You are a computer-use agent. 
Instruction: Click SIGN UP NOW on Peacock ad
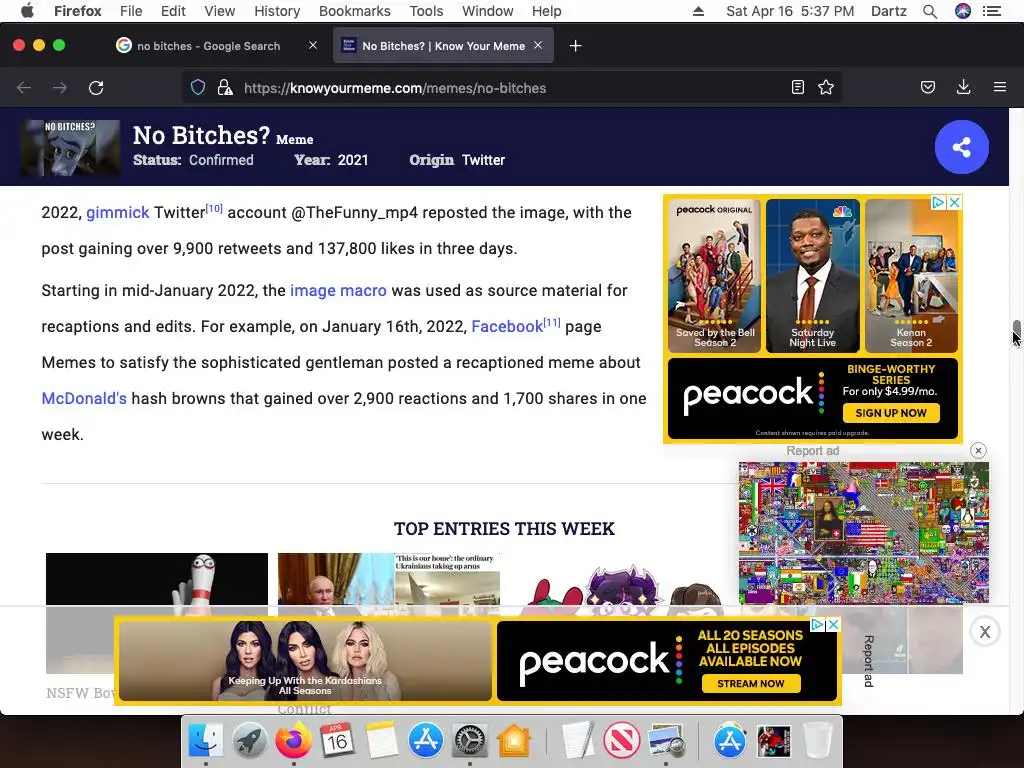(x=891, y=413)
